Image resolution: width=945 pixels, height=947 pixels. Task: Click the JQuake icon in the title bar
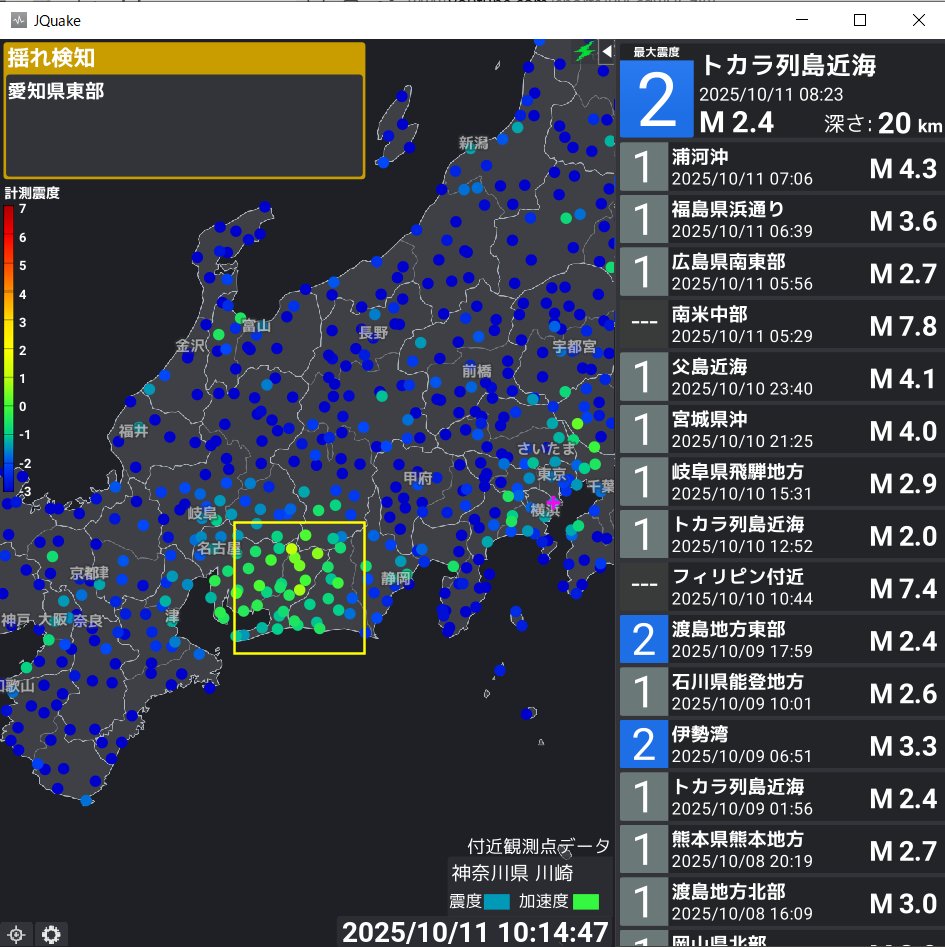tap(18, 20)
